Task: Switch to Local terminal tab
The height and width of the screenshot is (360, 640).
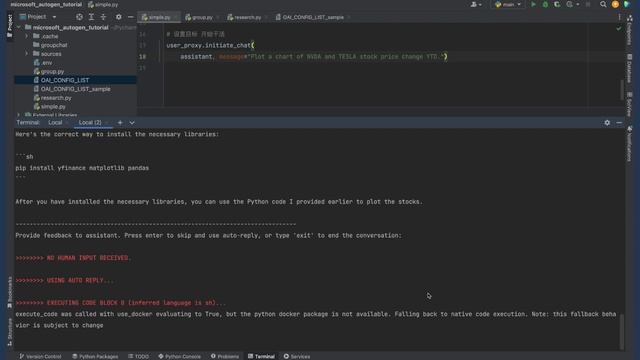Action: [x=55, y=122]
